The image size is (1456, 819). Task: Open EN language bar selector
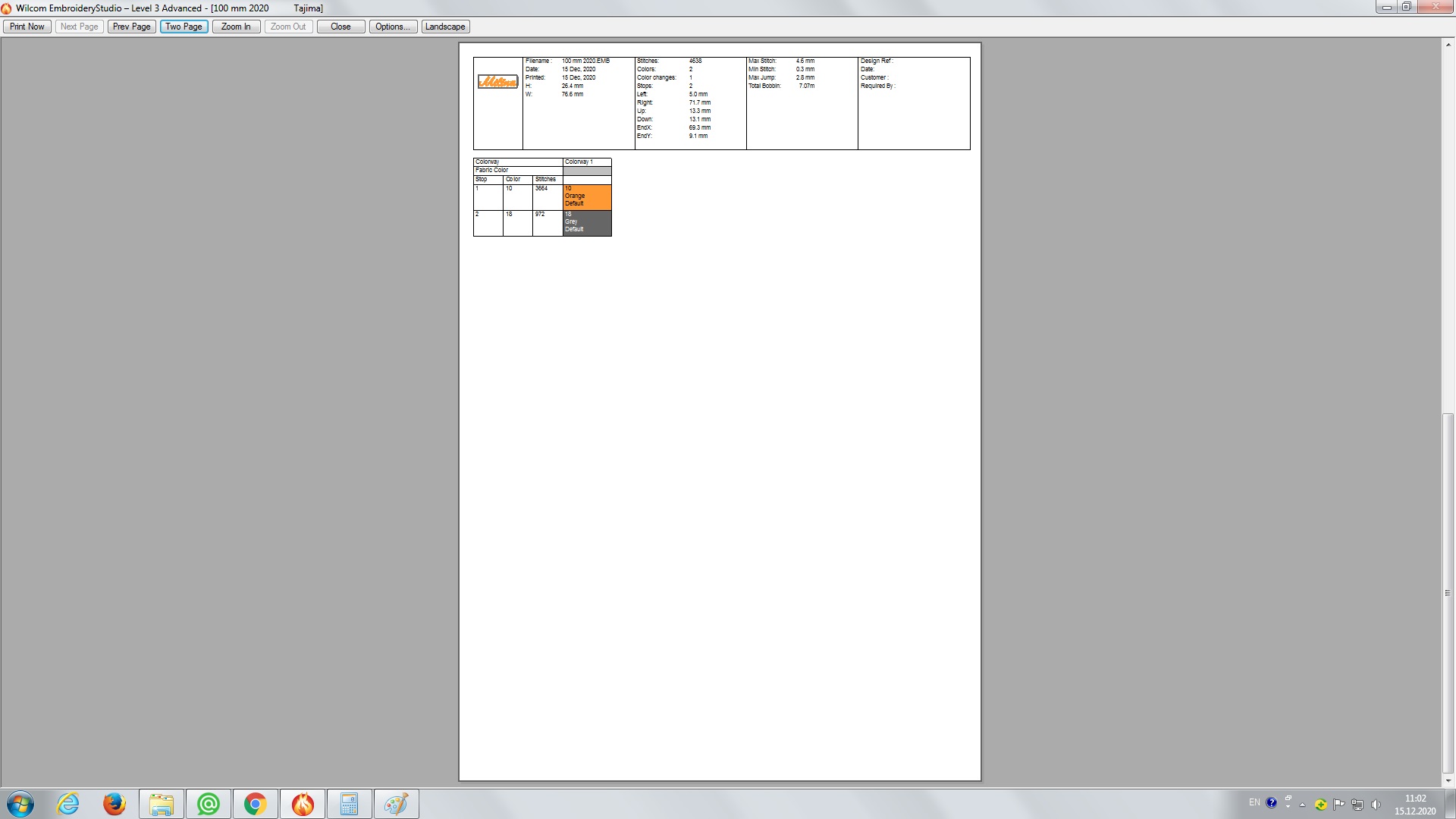[1254, 802]
